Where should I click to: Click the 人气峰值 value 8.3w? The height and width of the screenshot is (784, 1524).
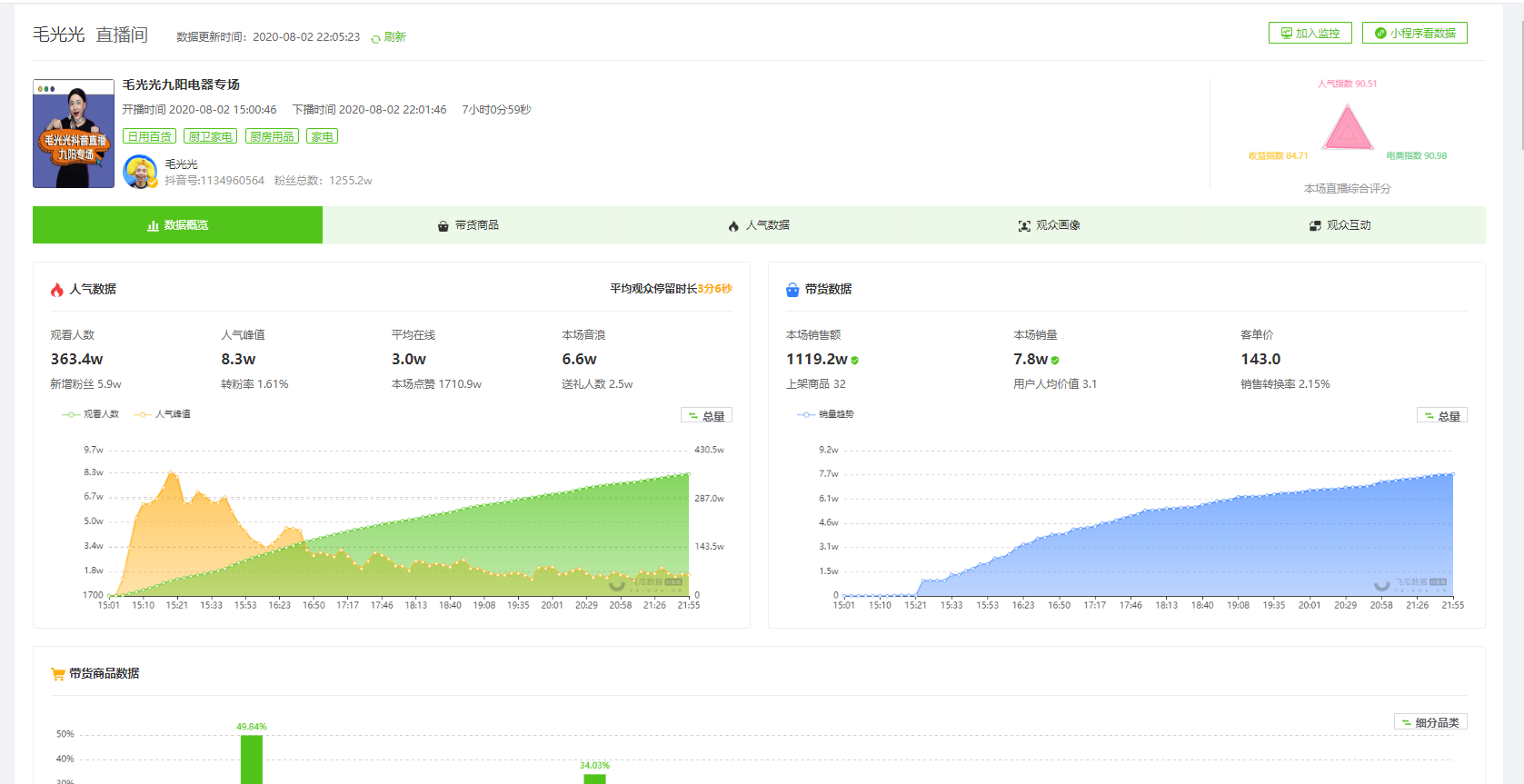(238, 360)
